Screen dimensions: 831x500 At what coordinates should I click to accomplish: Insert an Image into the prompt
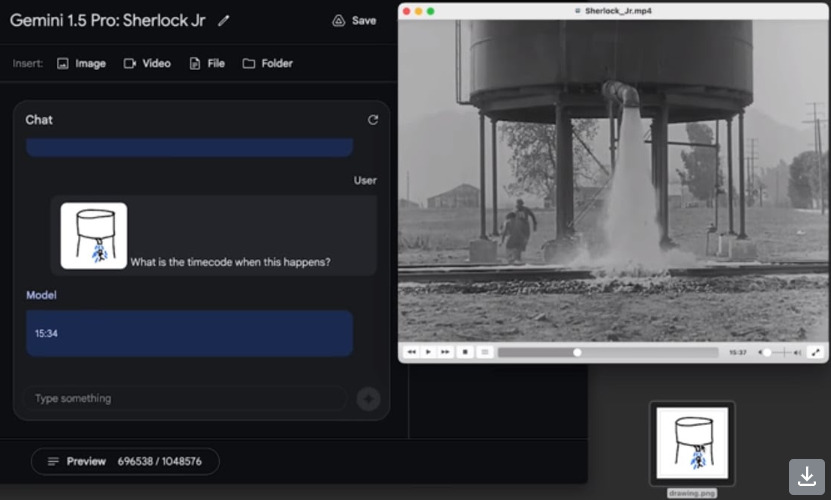click(x=82, y=64)
